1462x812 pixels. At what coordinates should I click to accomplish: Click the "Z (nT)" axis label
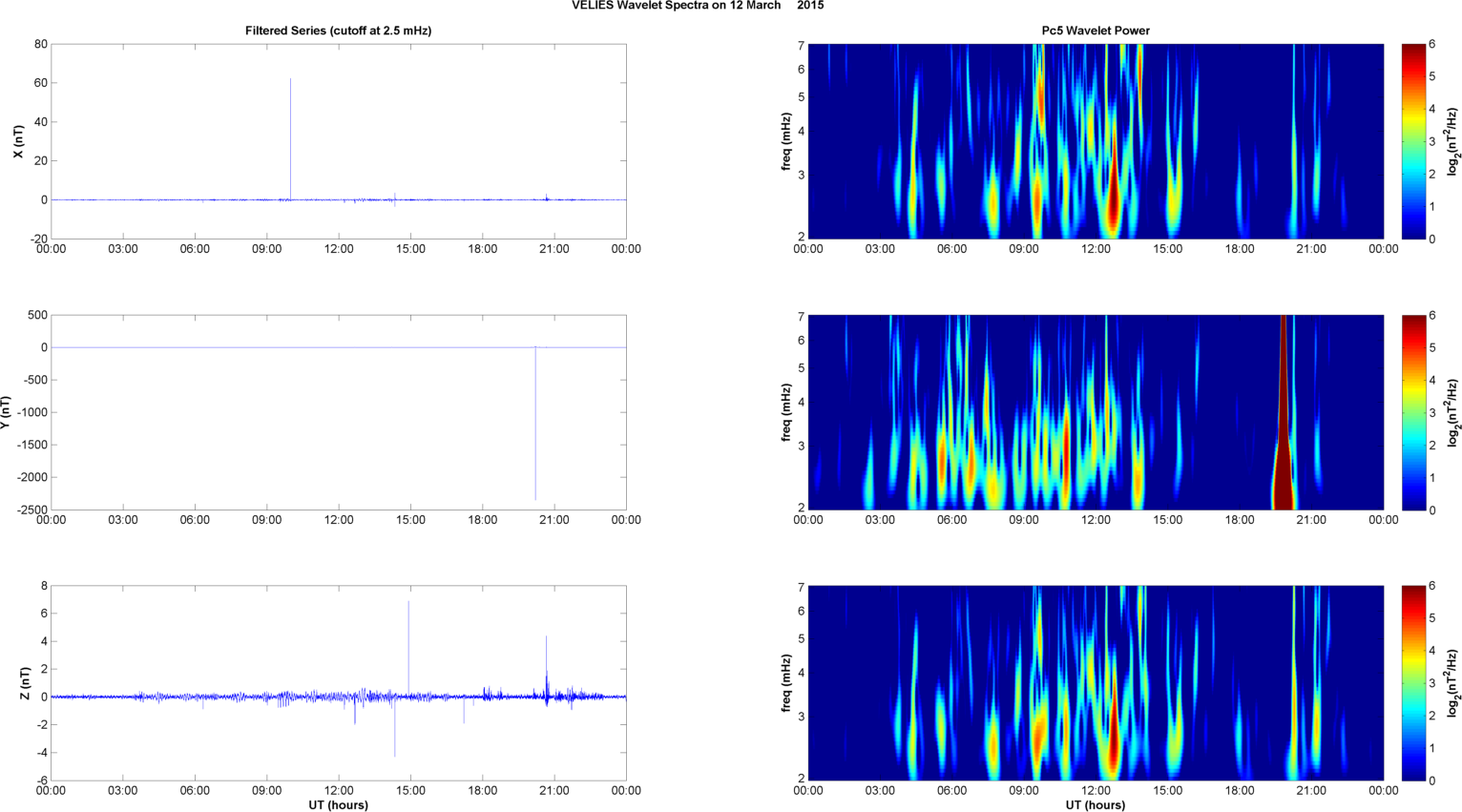coord(26,683)
